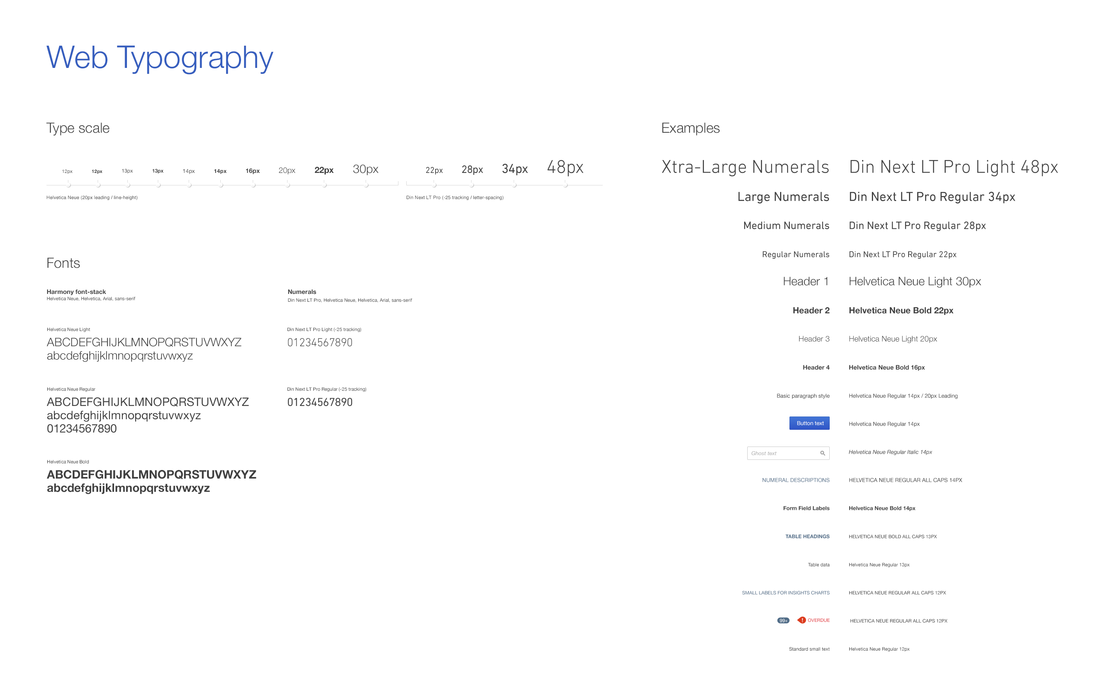This screenshot has width=1100, height=687.
Task: Click the Examples section heading
Action: tap(690, 128)
